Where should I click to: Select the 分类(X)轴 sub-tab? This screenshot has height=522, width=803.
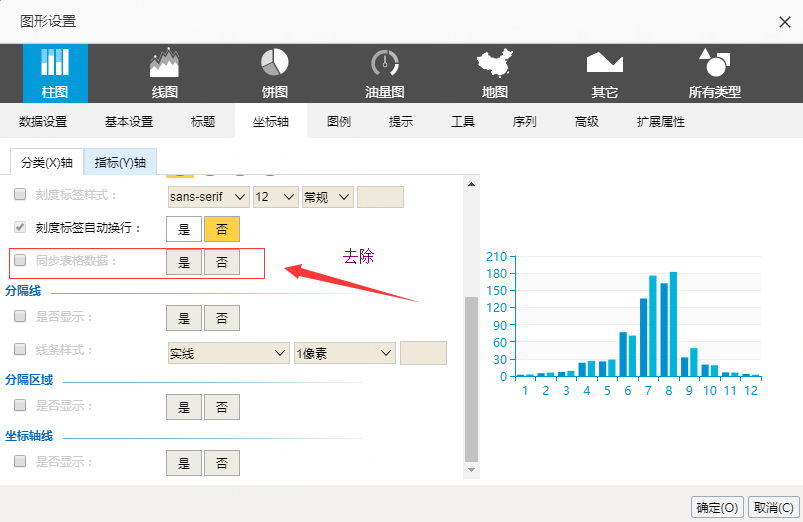(x=47, y=162)
